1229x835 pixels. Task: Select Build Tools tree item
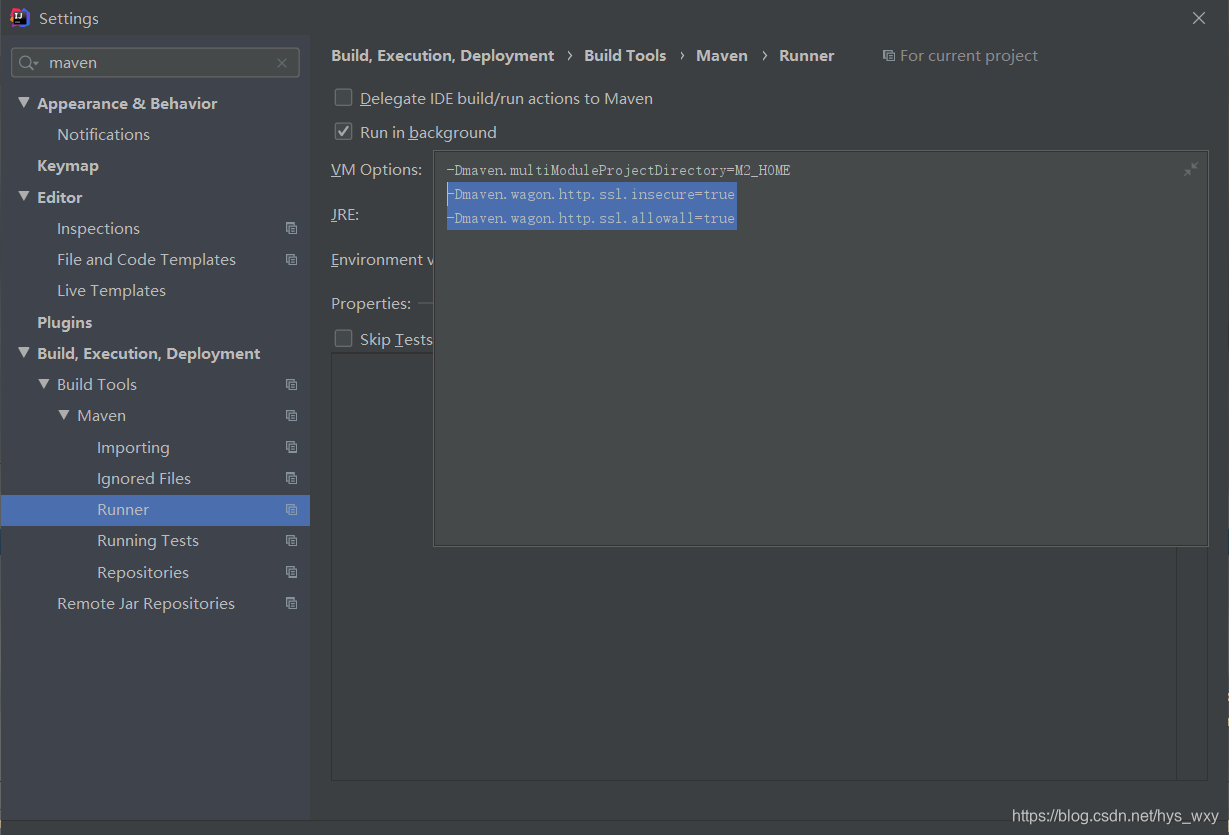point(97,385)
